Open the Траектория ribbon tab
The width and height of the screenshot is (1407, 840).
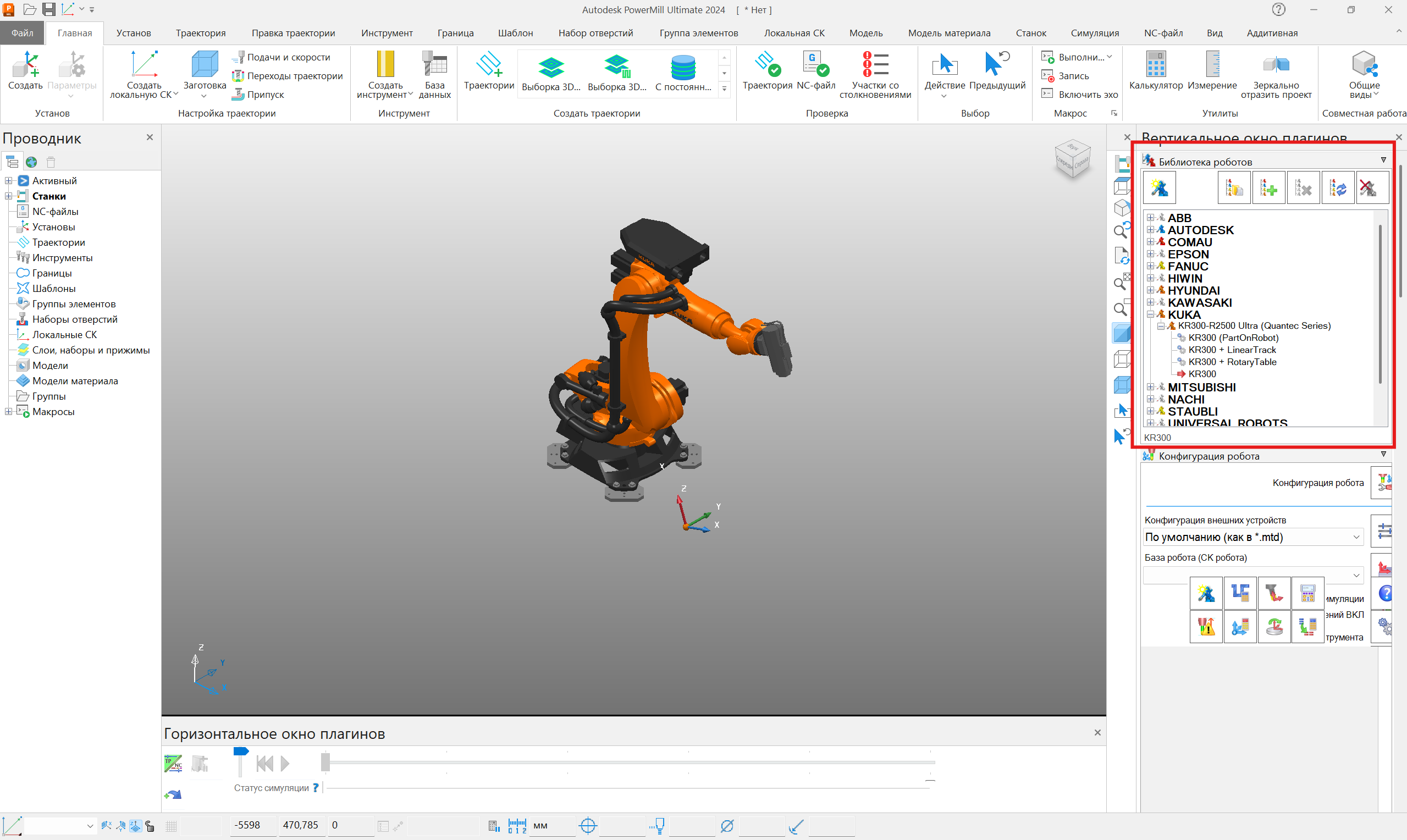pos(200,33)
